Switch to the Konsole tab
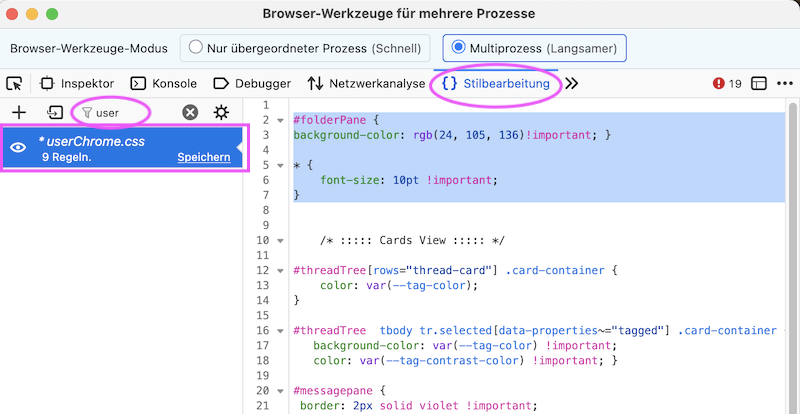The height and width of the screenshot is (414, 800). tap(163, 84)
